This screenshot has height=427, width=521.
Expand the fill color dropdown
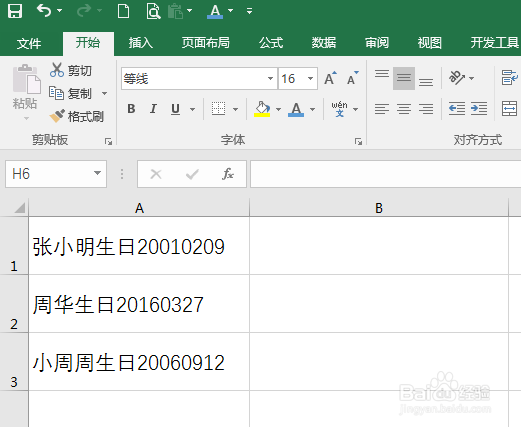(278, 109)
